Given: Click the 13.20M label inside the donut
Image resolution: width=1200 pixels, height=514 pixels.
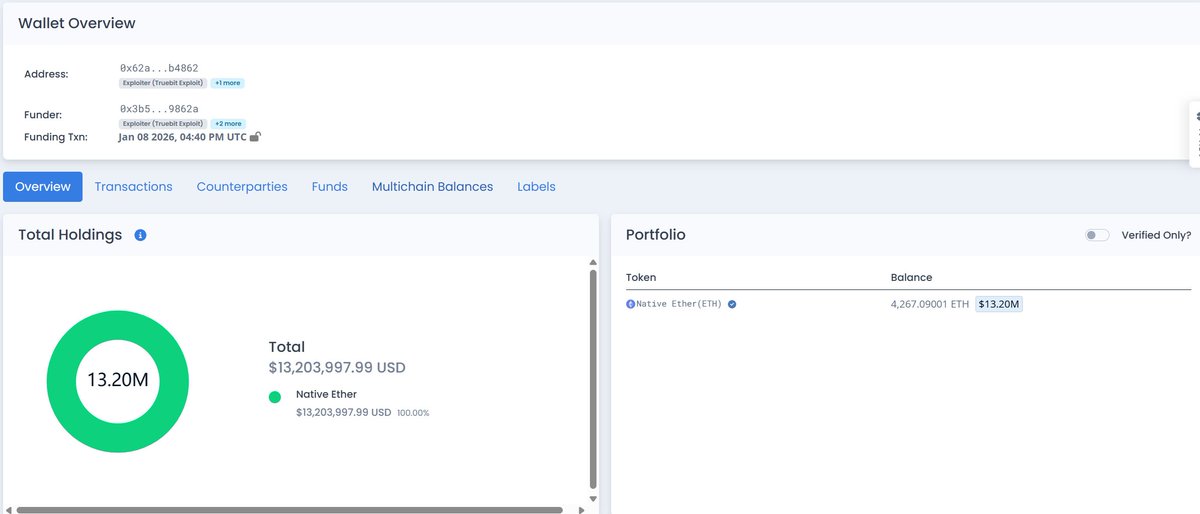Looking at the screenshot, I should tap(118, 381).
